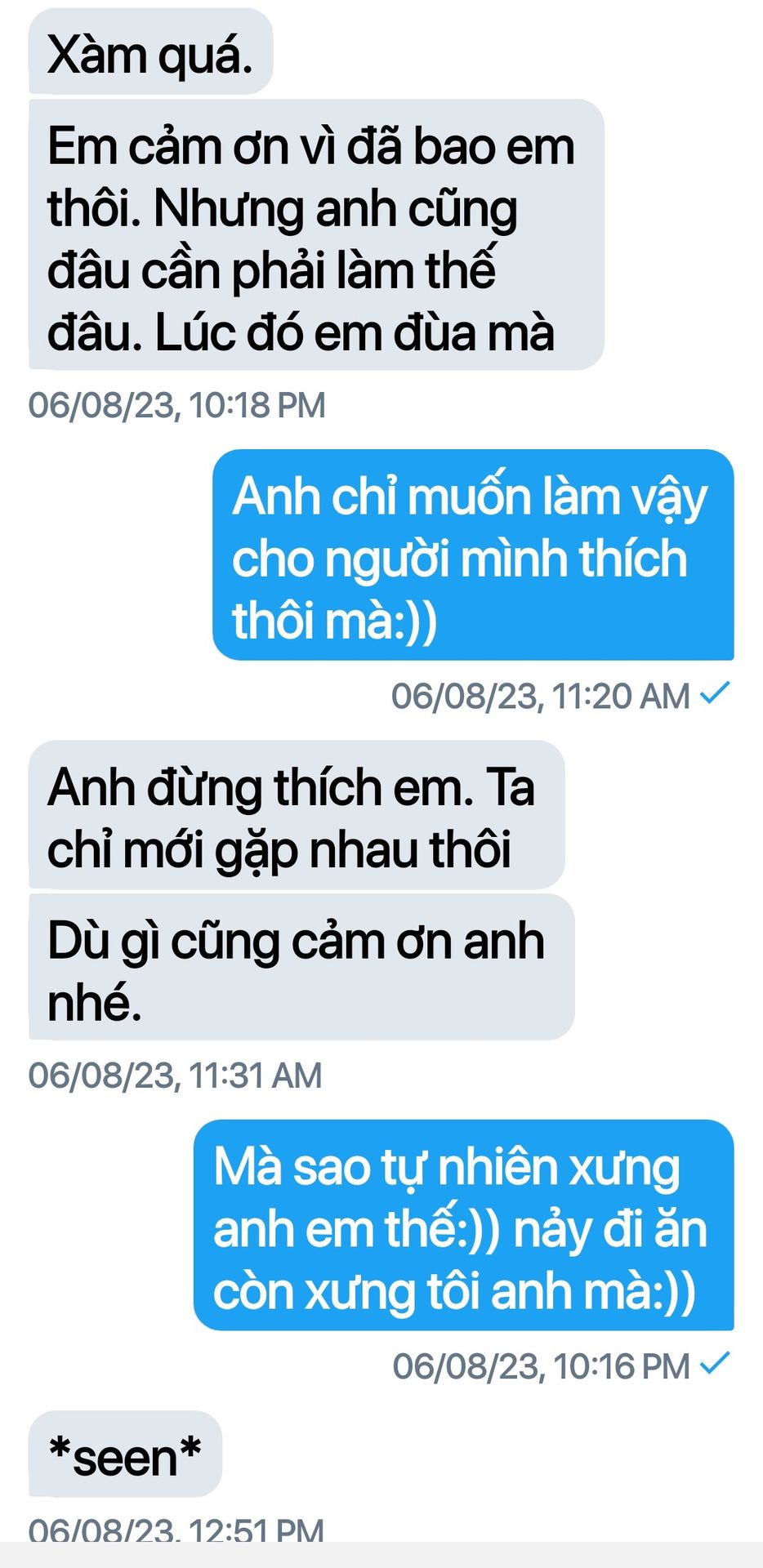Click the 06/08/23, 12:51 PM timestamp
This screenshot has width=763, height=1568.
[176, 1529]
